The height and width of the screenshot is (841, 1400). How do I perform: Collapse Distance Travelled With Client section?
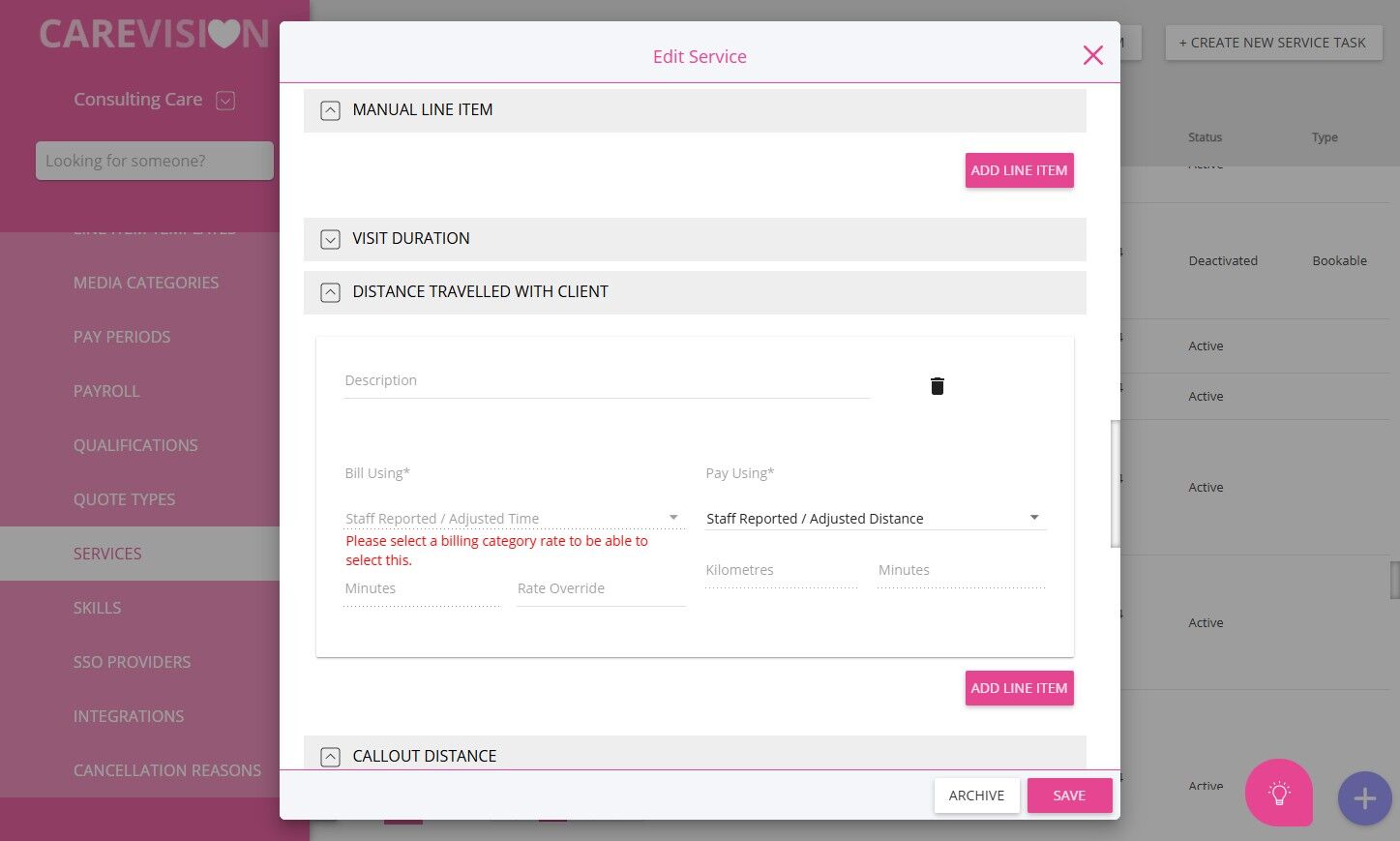click(330, 292)
